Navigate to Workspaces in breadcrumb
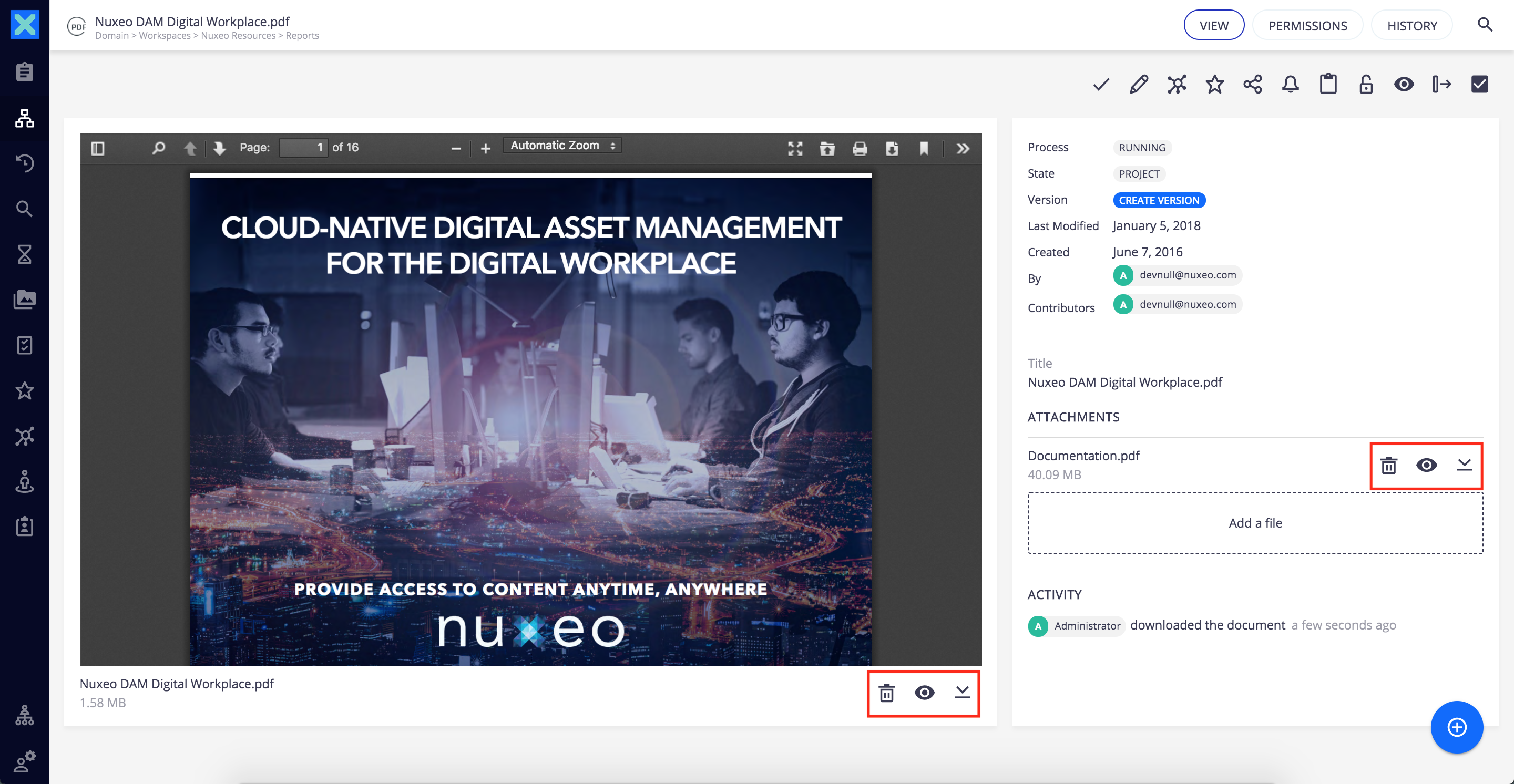Image resolution: width=1514 pixels, height=784 pixels. [x=165, y=36]
